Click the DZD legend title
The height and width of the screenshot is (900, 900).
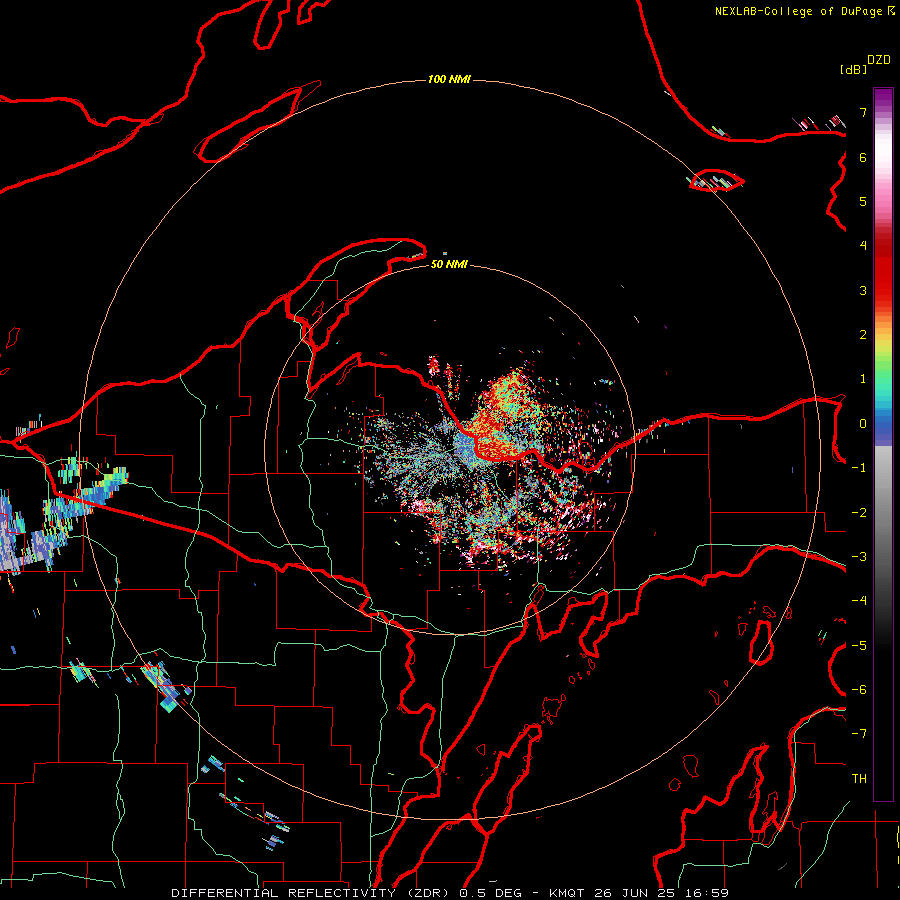click(x=879, y=60)
